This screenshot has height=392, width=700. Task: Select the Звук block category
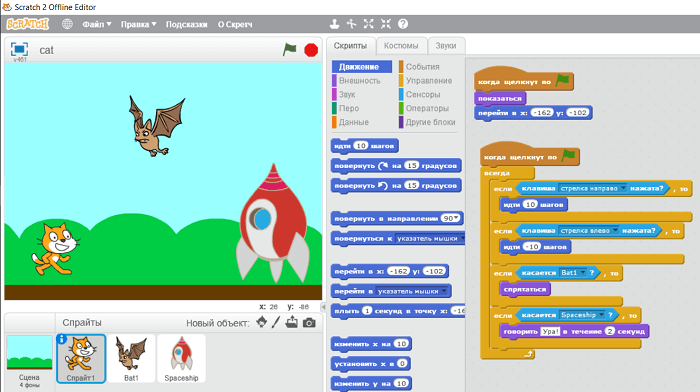[x=344, y=95]
